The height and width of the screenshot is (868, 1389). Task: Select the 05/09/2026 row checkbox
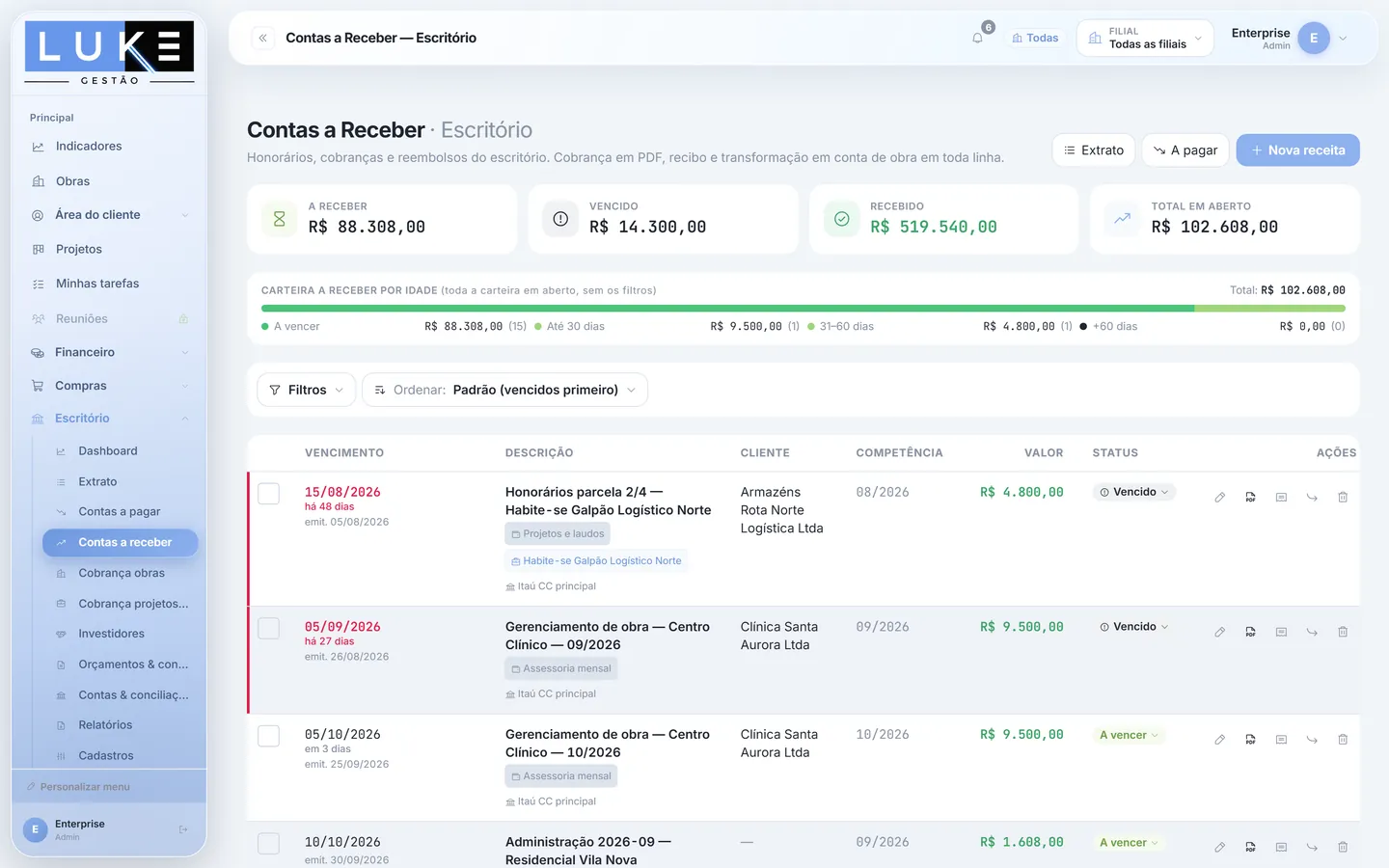[269, 629]
